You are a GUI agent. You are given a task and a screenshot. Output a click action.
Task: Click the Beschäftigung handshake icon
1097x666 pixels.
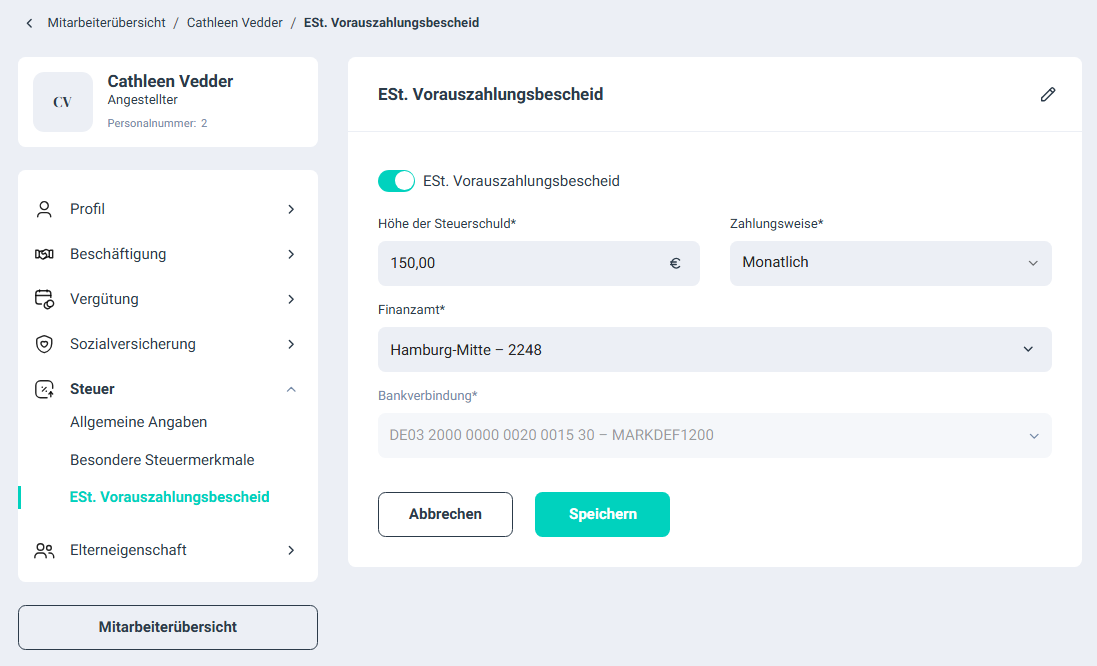pyautogui.click(x=44, y=254)
